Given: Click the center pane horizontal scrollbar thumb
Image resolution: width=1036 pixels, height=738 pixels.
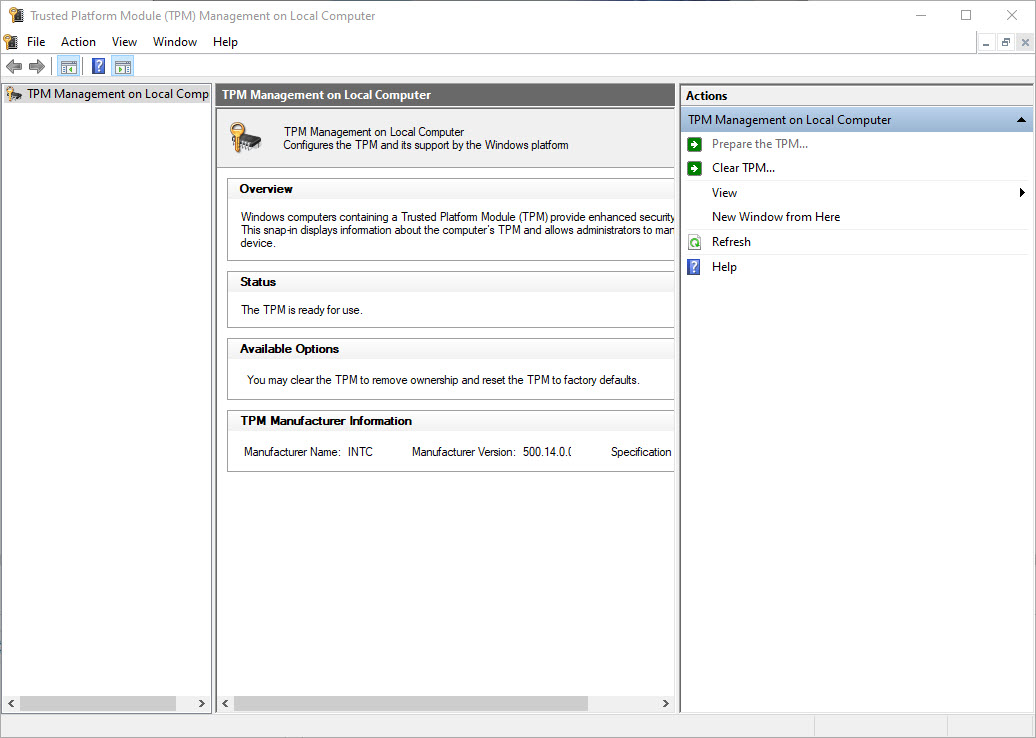Looking at the screenshot, I should click(x=410, y=704).
